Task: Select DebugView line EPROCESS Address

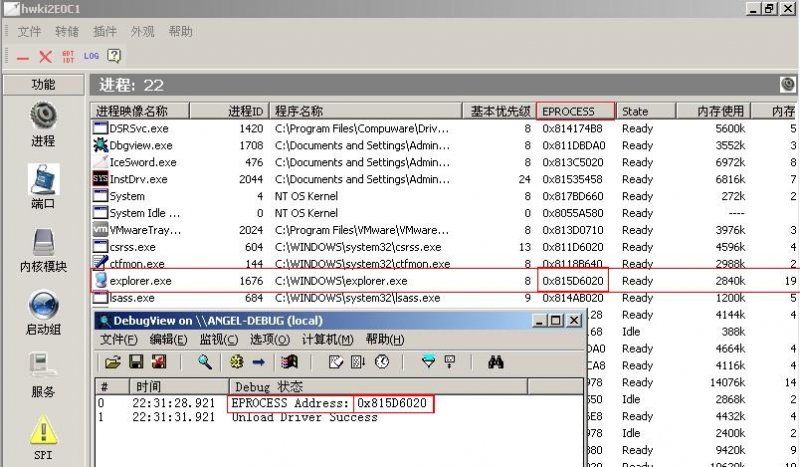Action: point(339,403)
